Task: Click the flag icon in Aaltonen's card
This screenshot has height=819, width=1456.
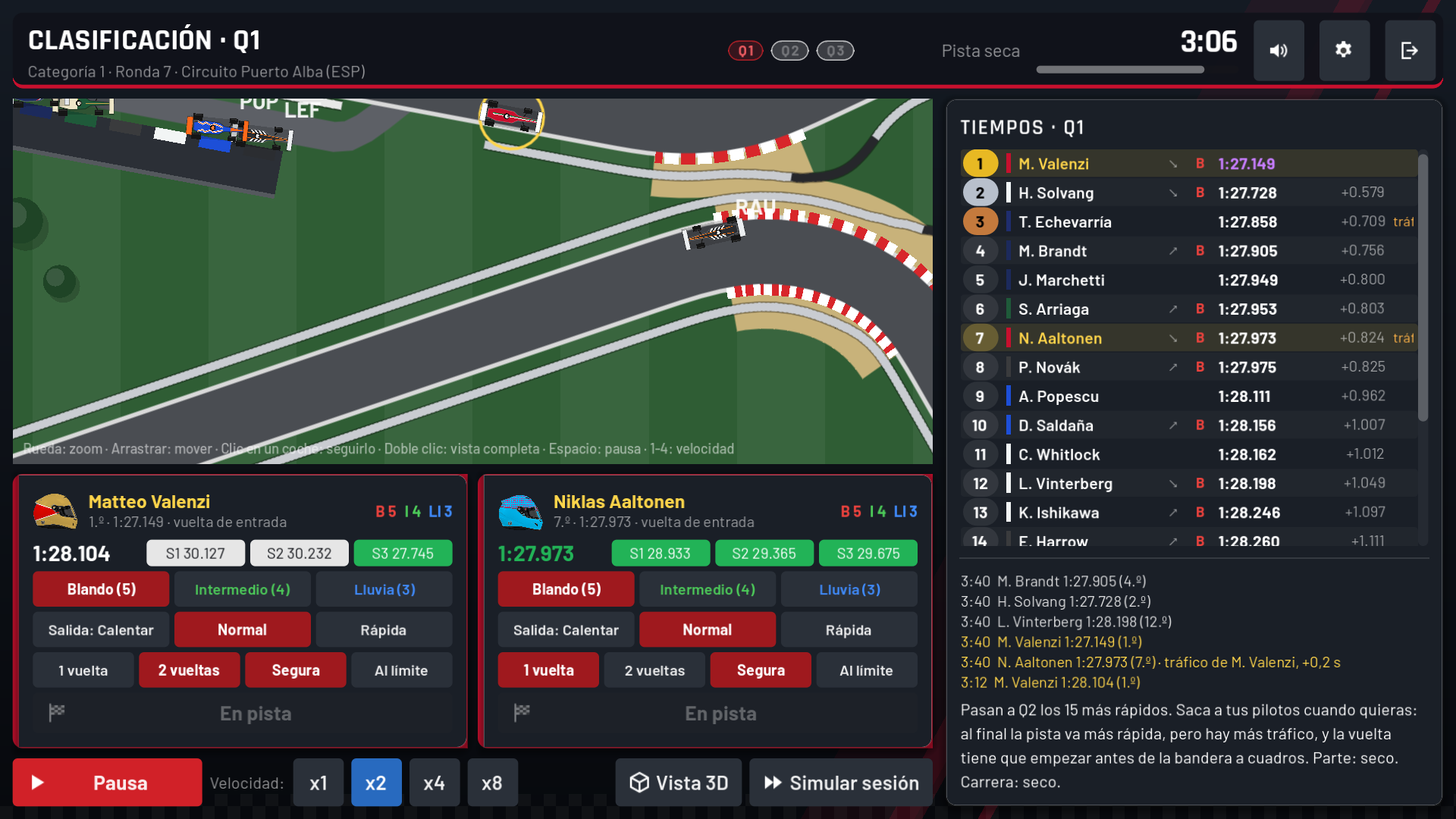Action: click(522, 713)
